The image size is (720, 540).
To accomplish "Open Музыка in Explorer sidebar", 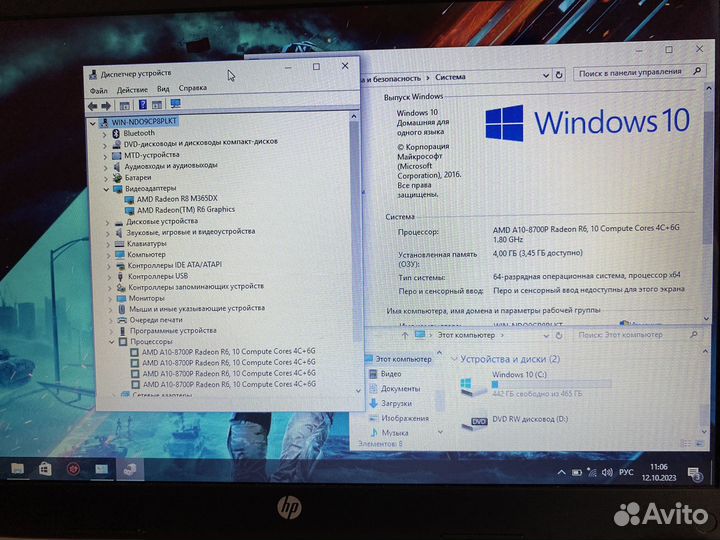I will 395,433.
